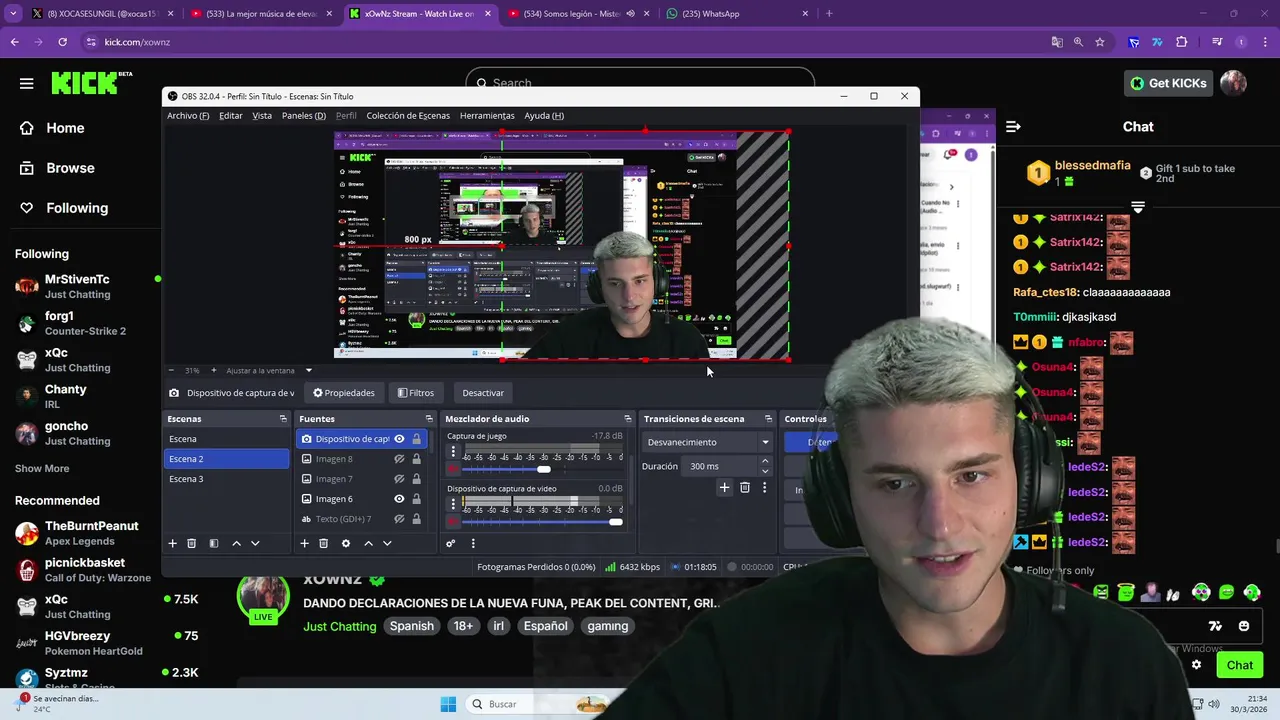Undock the Mezclador de audio panel
Screen dimensions: 1280x720
click(628, 419)
